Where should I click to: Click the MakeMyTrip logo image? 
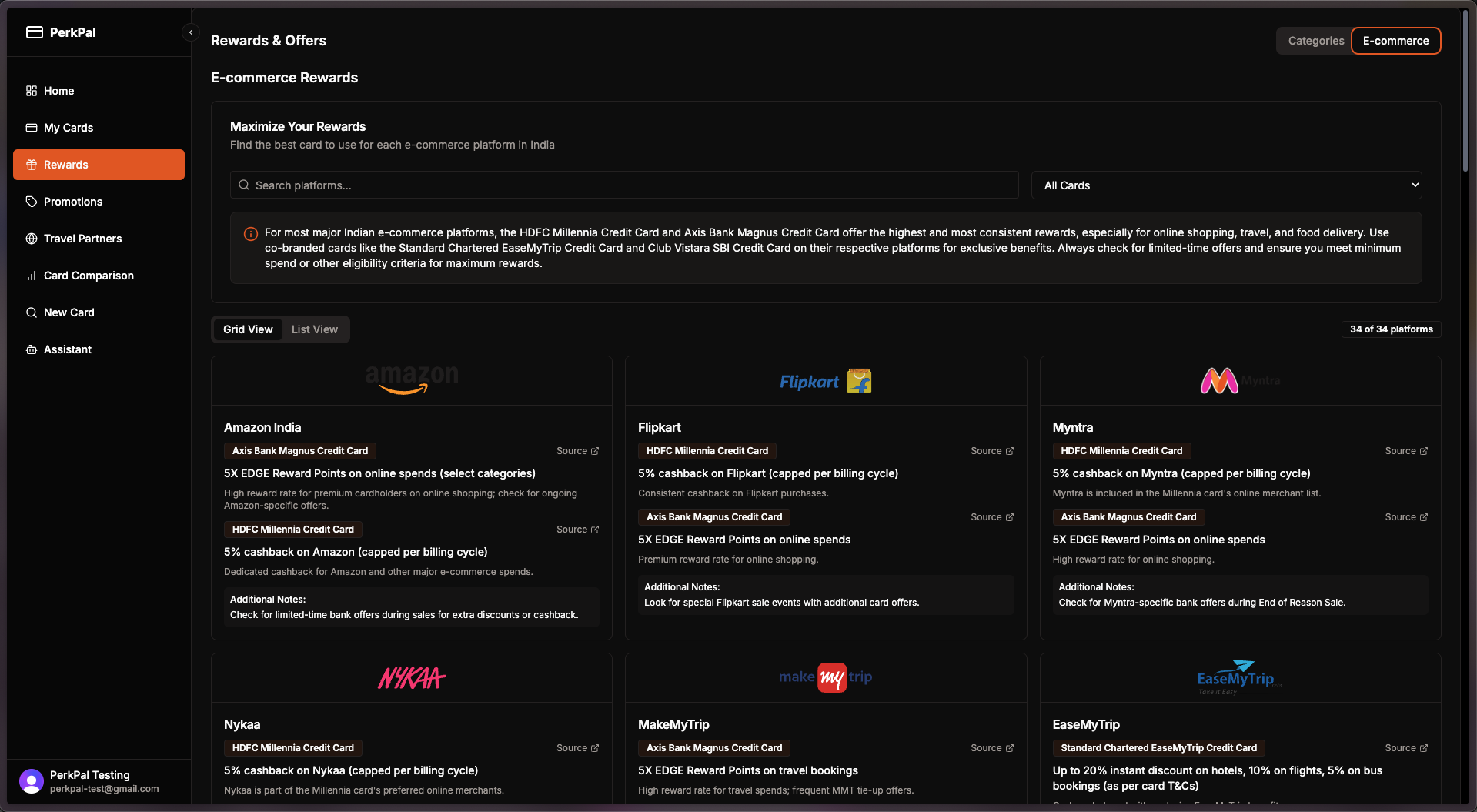[x=826, y=677]
